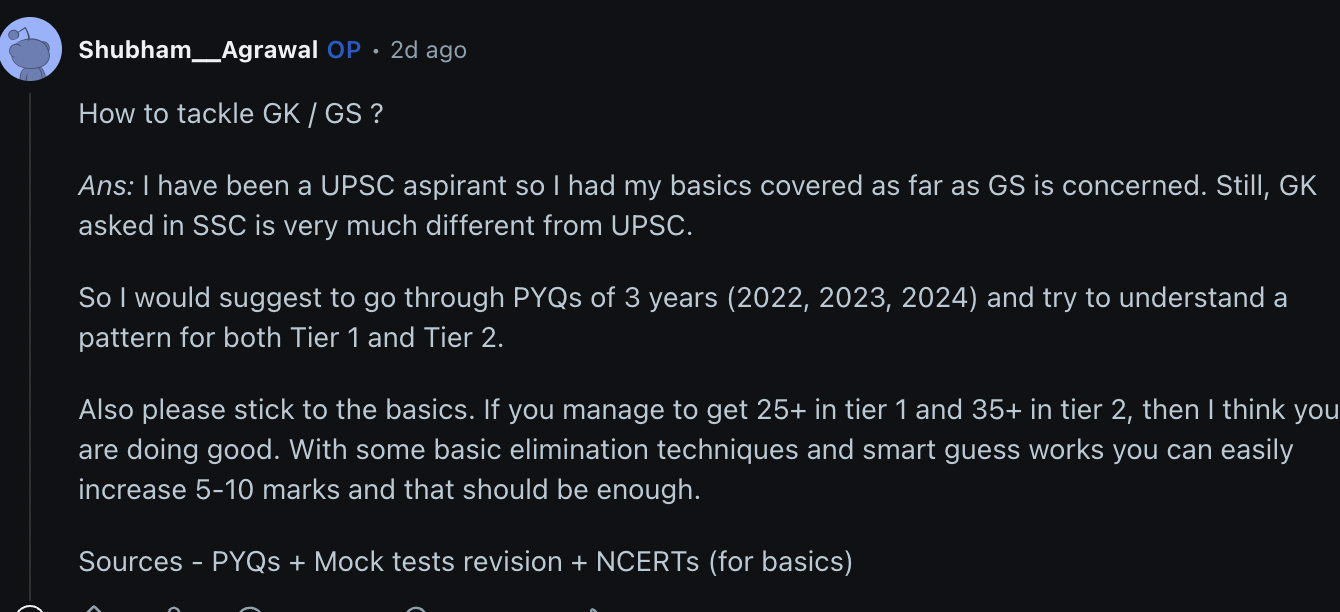Click the reply bubble icon below comment
The height and width of the screenshot is (612, 1340).
(x=250, y=609)
